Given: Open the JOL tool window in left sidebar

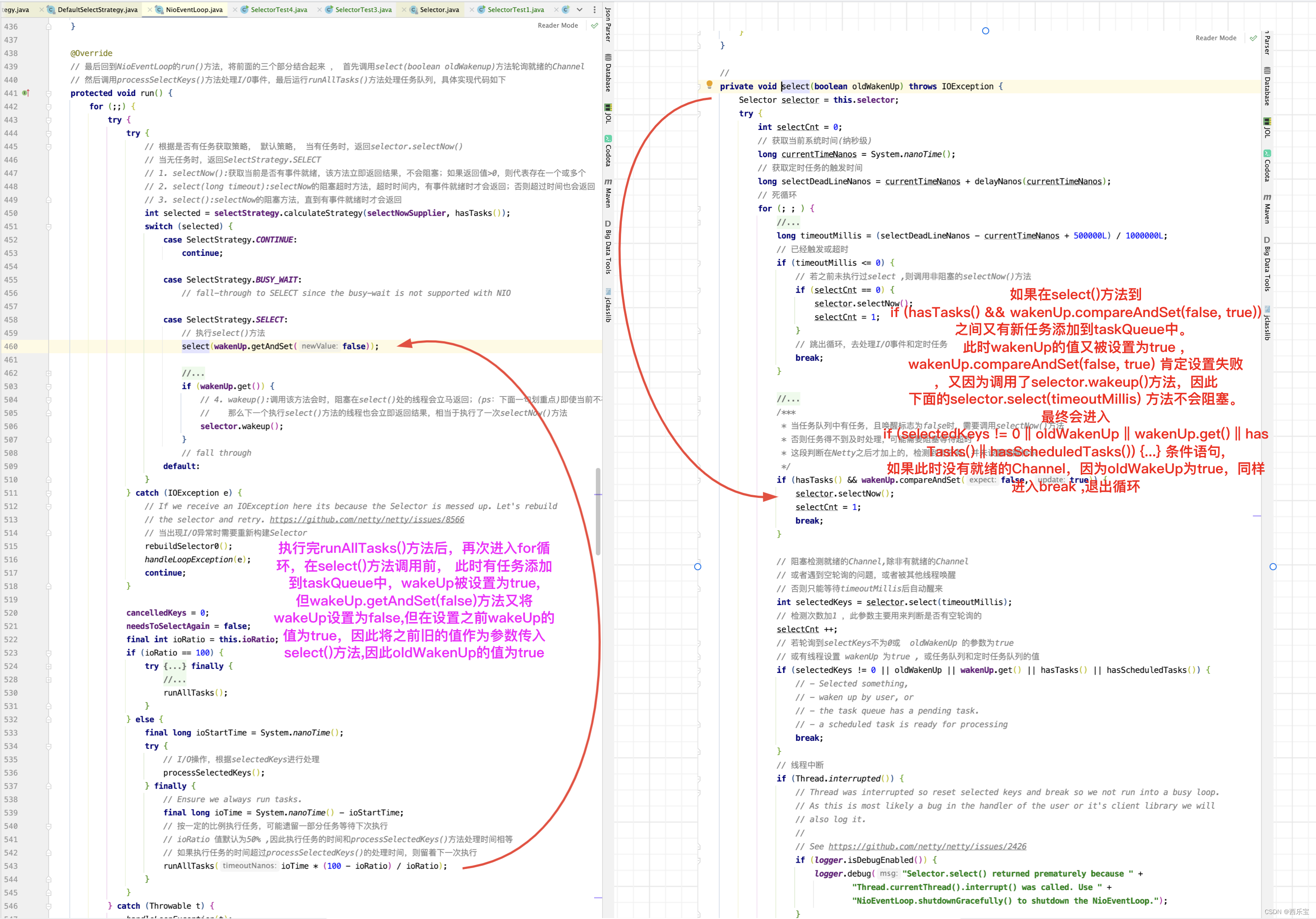Looking at the screenshot, I should (x=608, y=113).
